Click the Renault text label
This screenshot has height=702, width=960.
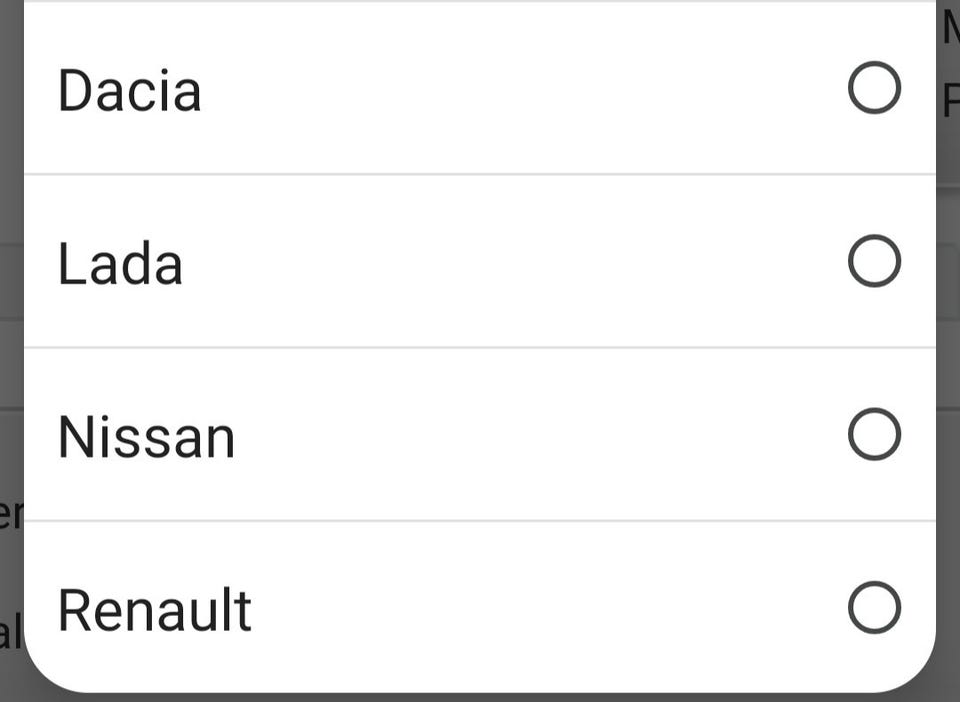[155, 610]
